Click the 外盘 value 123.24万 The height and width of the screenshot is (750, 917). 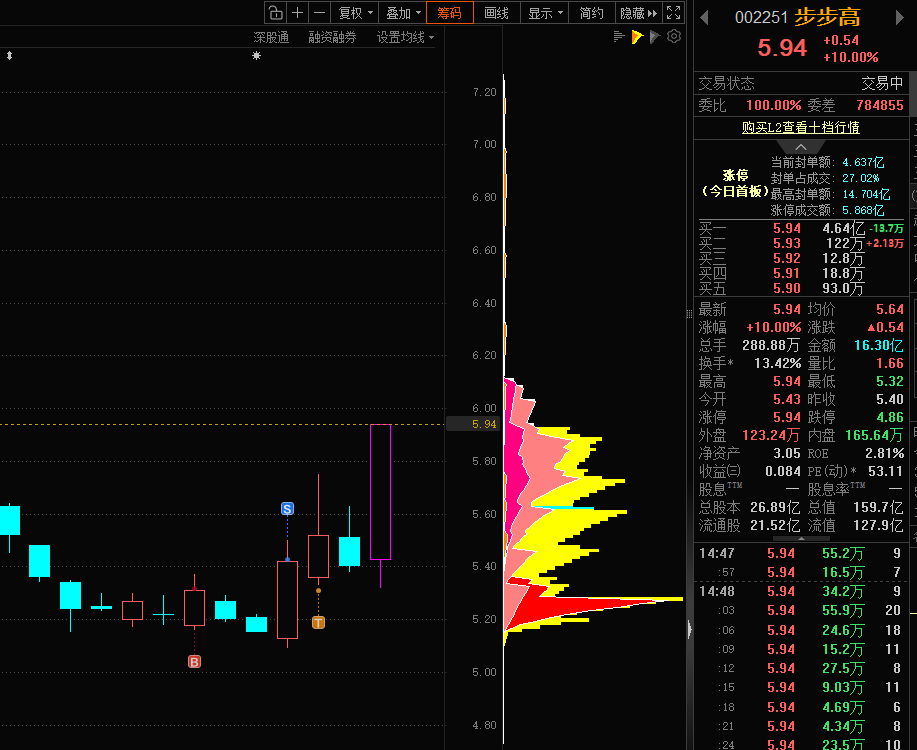771,435
